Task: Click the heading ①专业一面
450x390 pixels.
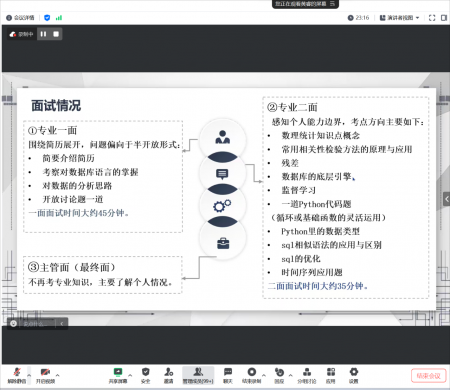Action: [x=52, y=130]
